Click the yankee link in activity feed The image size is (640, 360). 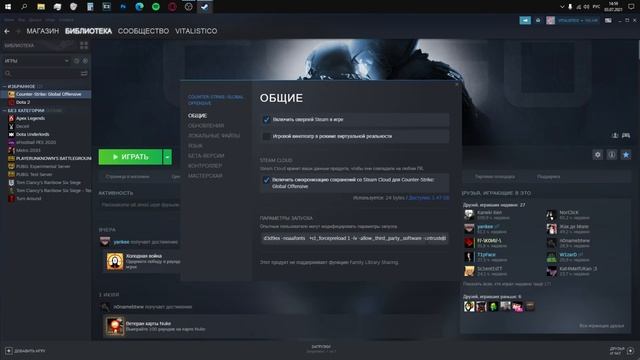(121, 242)
